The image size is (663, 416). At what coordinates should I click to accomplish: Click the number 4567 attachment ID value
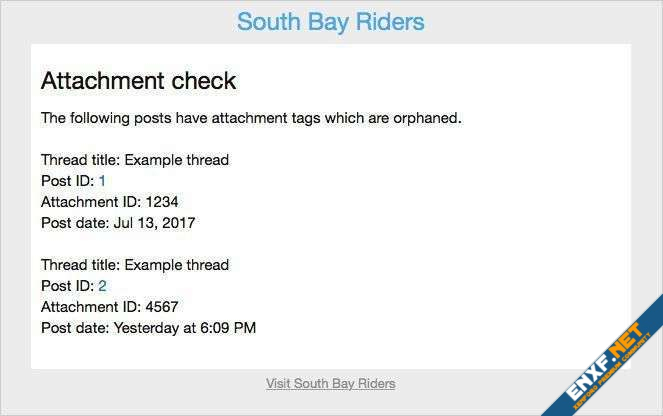click(x=162, y=307)
